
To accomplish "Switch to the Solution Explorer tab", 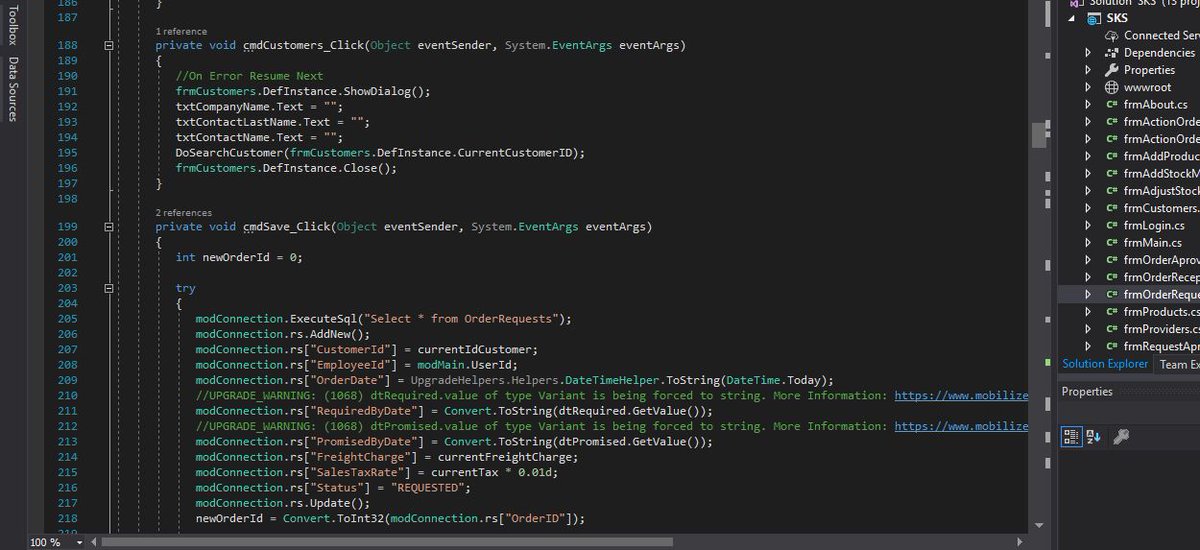I will [1105, 364].
